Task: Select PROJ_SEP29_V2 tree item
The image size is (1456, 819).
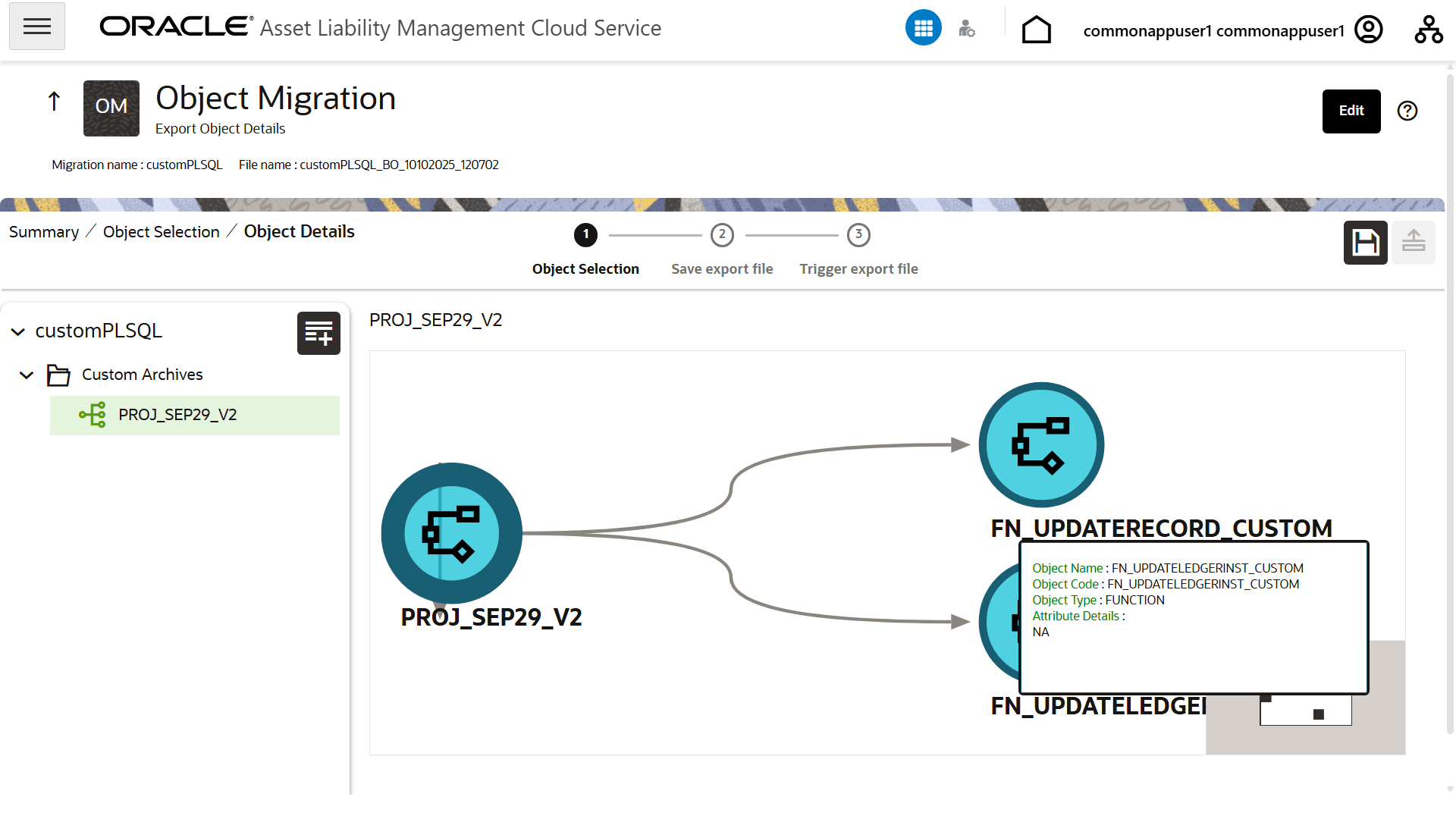Action: tap(177, 415)
